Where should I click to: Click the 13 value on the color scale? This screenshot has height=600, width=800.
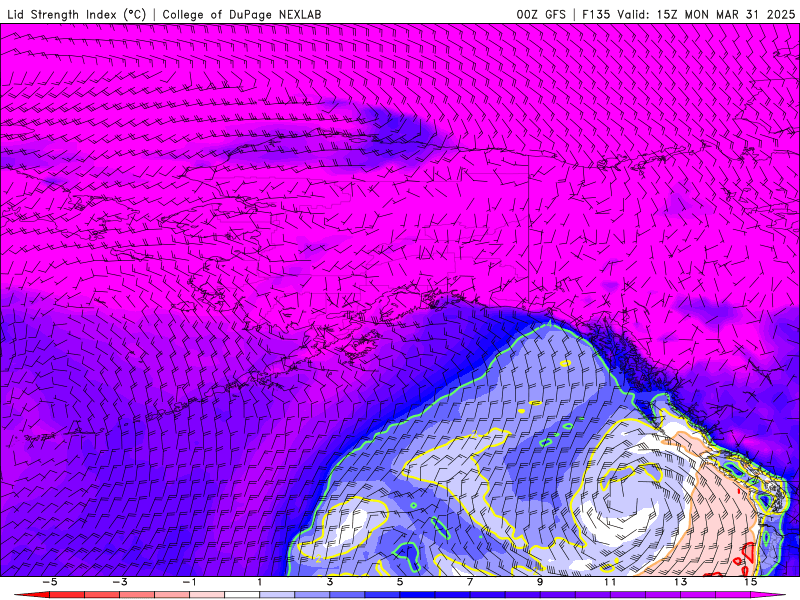point(681,582)
